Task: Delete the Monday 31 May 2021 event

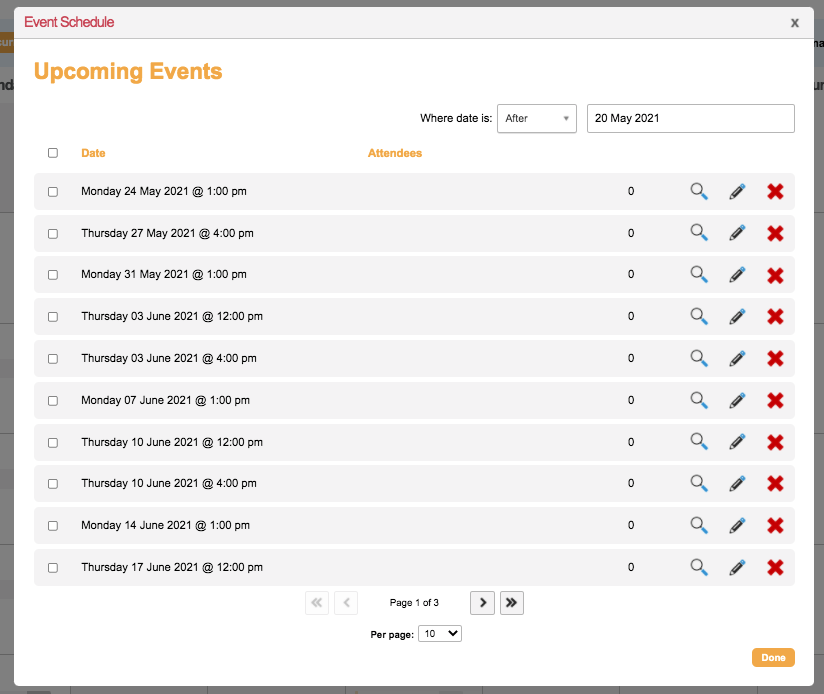Action: [775, 275]
